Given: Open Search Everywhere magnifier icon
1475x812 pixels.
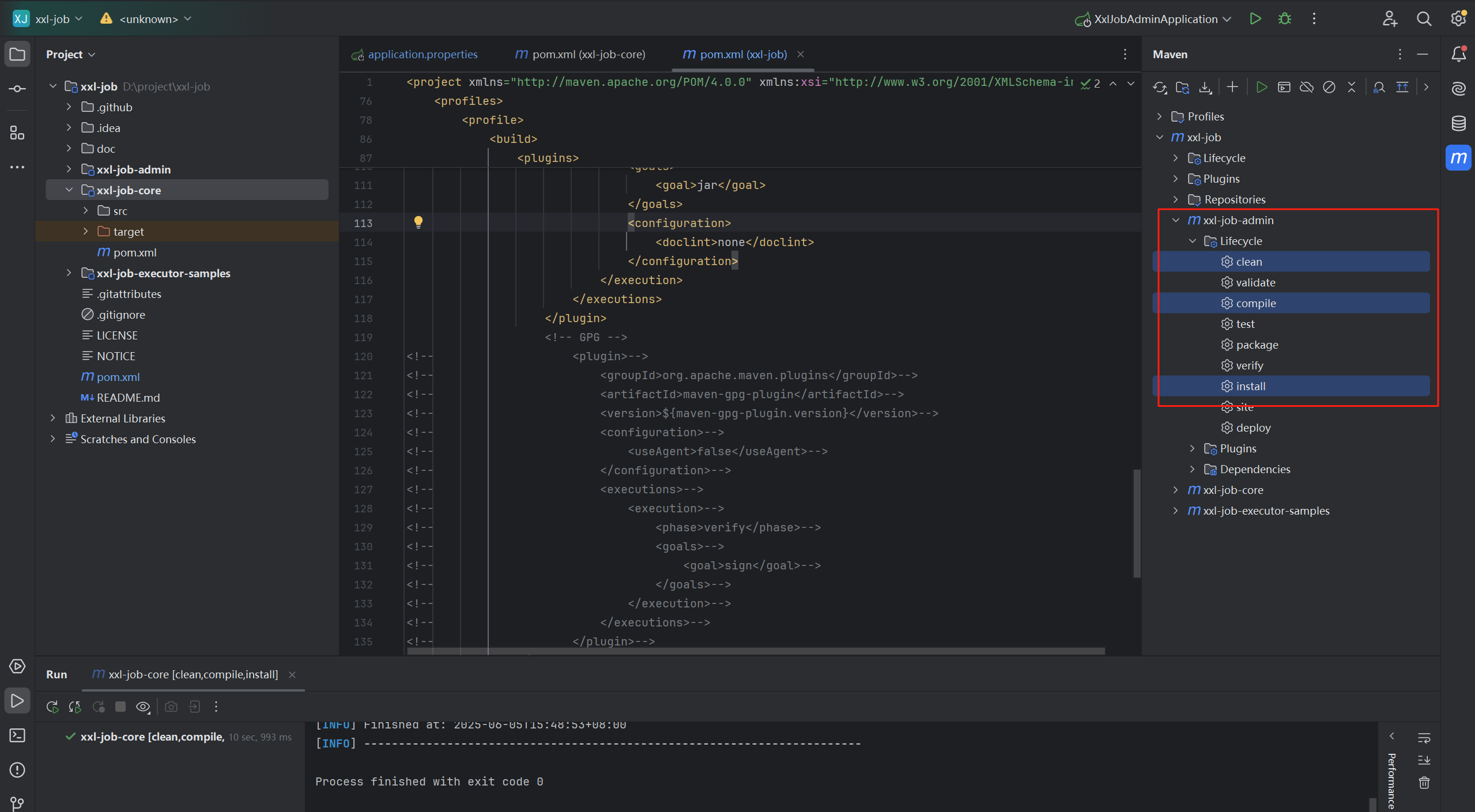Looking at the screenshot, I should (x=1424, y=19).
